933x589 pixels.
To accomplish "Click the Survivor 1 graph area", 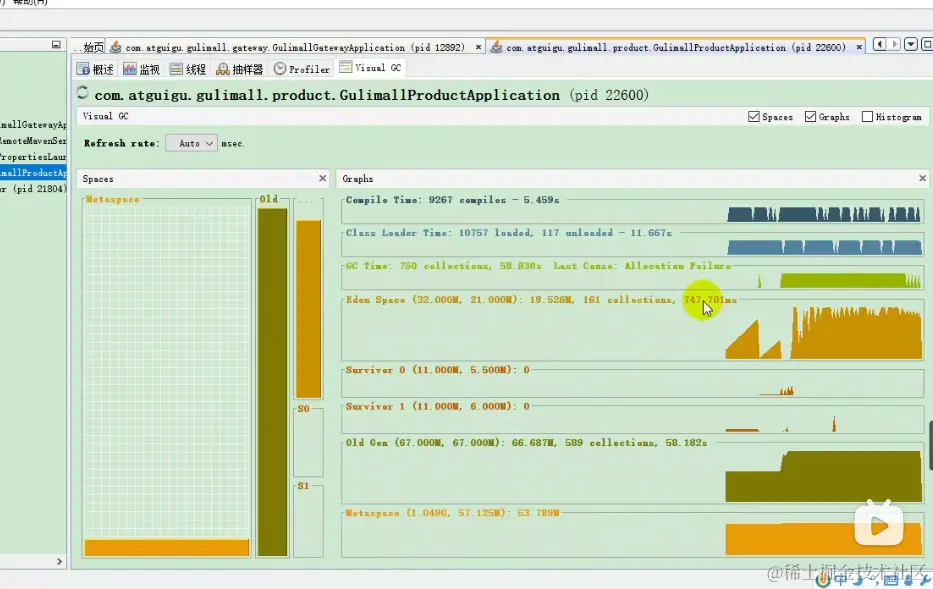I will tap(633, 420).
